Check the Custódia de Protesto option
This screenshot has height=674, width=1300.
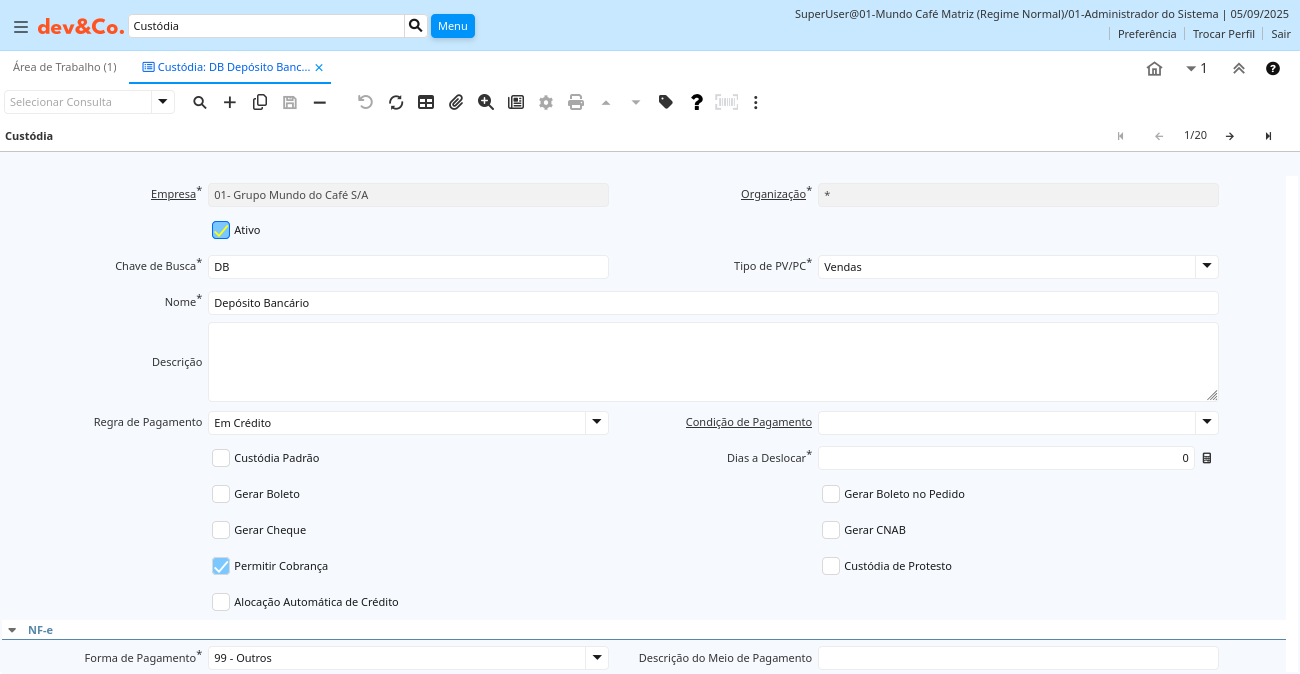tap(831, 566)
